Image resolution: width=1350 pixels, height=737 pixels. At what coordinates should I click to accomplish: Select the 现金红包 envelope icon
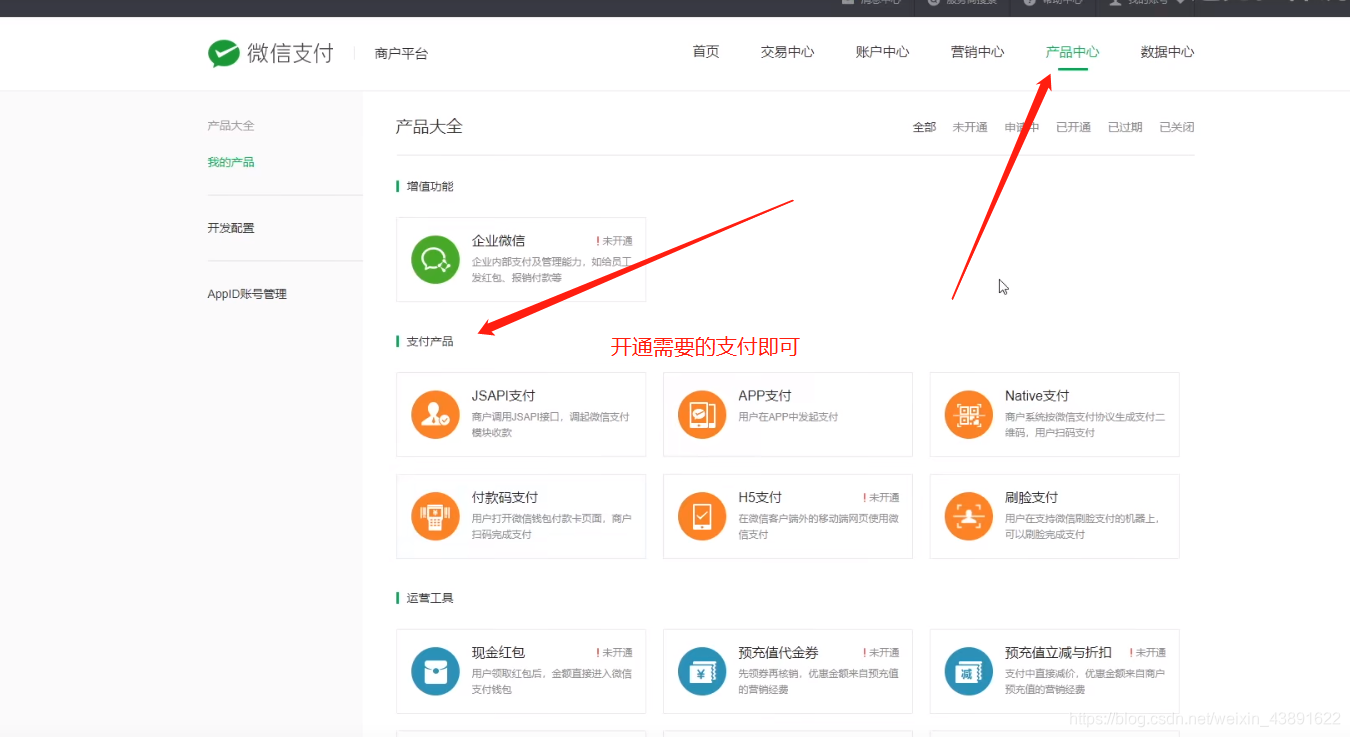(x=435, y=671)
